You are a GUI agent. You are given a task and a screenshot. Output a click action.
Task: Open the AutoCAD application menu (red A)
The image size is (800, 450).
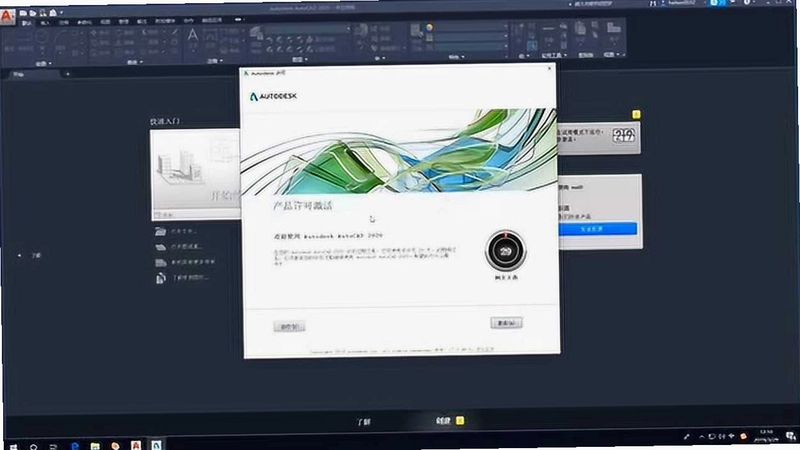click(7, 16)
